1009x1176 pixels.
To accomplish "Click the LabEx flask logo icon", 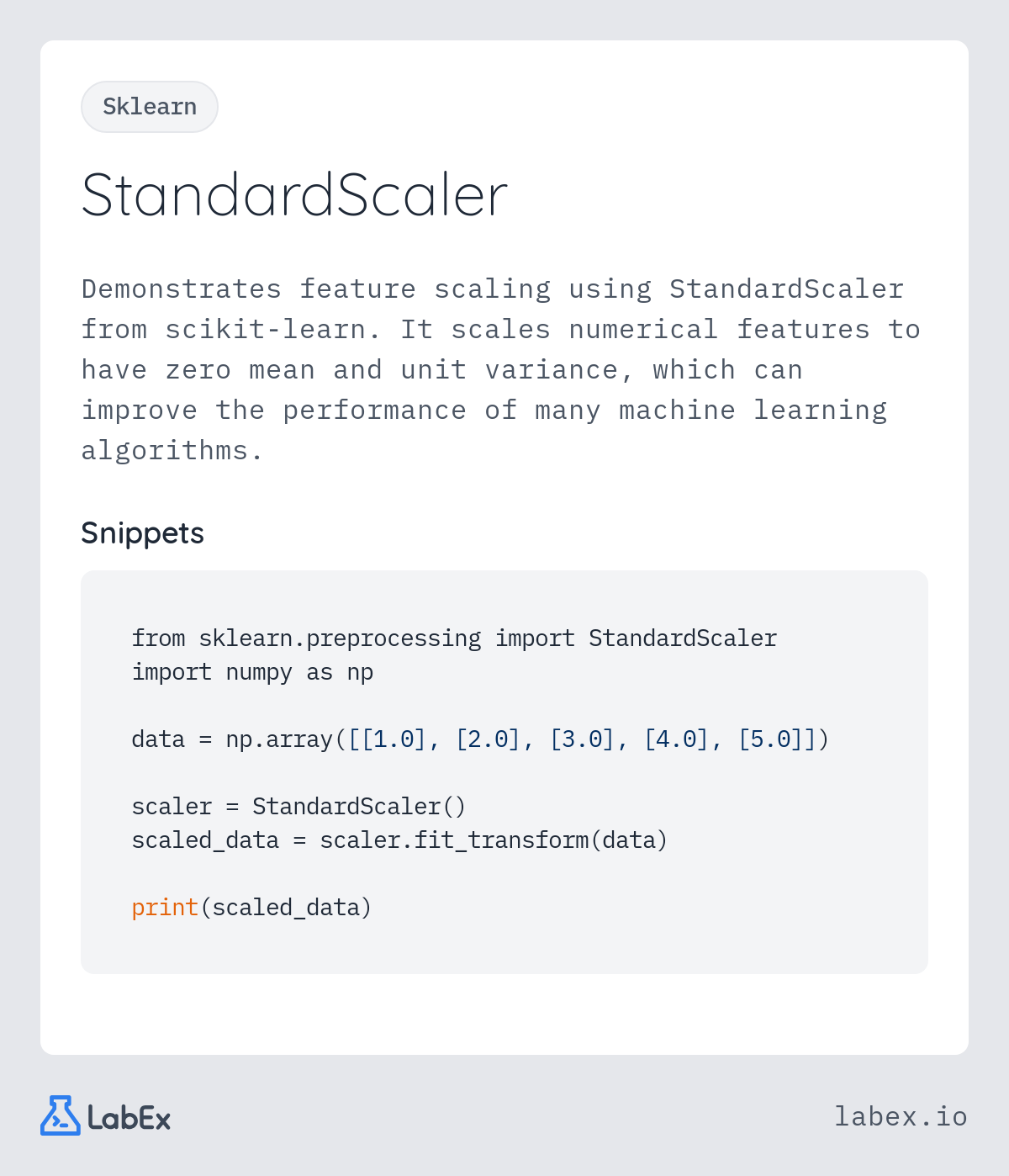I will click(x=61, y=1115).
